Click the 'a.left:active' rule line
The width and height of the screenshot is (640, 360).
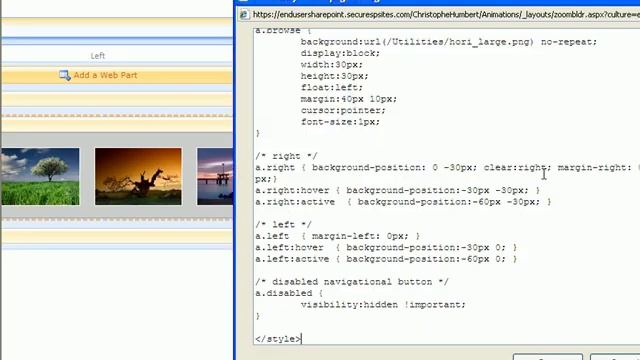coord(386,259)
